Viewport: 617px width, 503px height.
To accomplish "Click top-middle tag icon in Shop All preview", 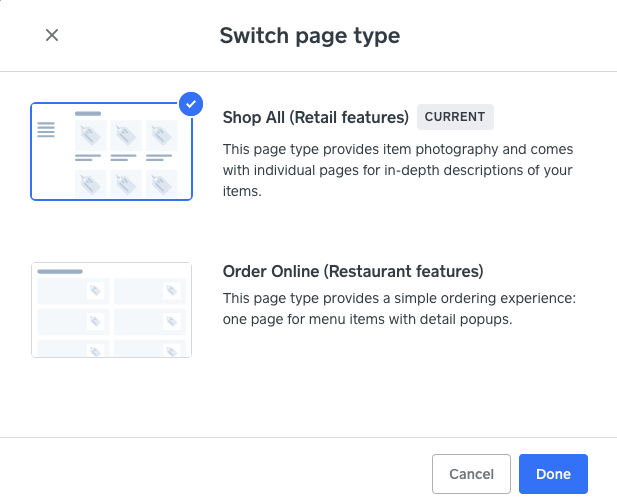I will click(127, 136).
